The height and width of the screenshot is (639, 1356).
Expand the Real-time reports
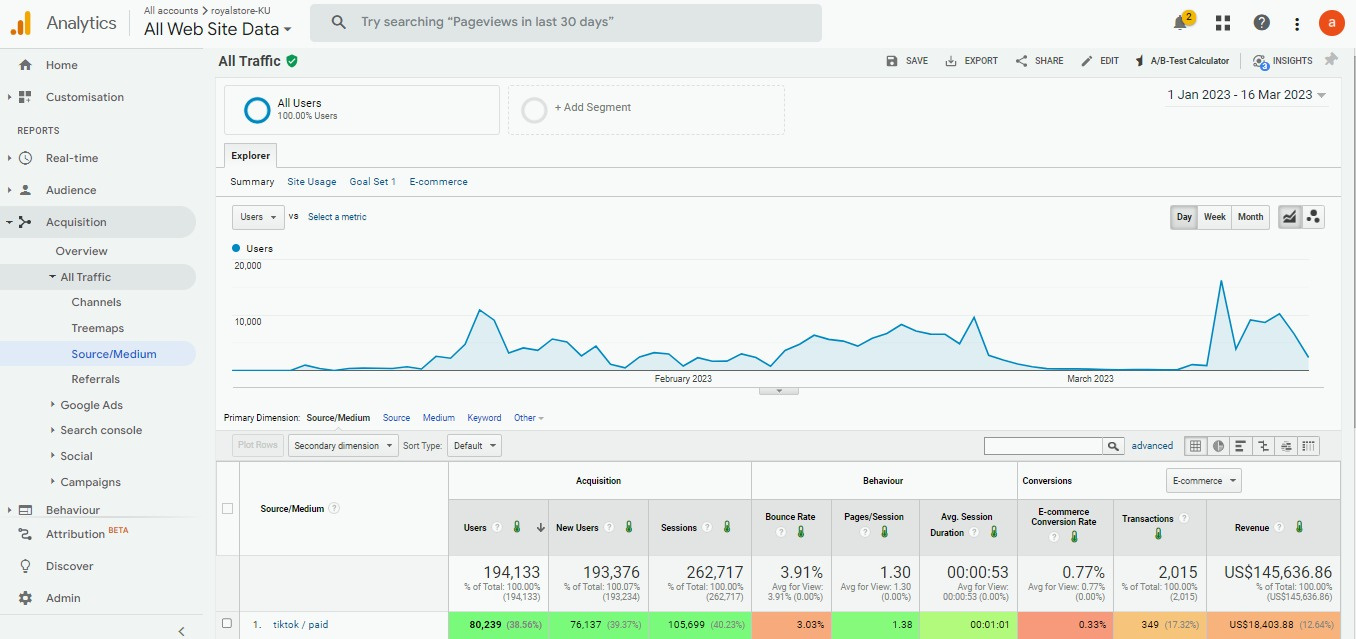(71, 158)
